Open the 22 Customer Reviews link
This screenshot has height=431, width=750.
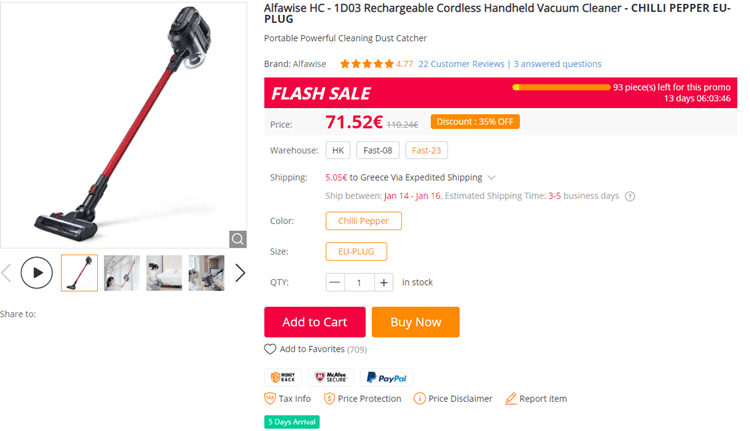(462, 64)
